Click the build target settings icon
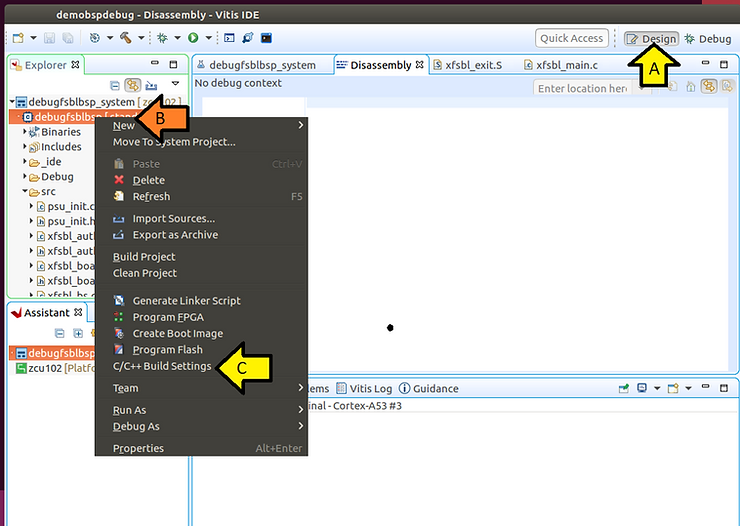The image size is (740, 526). click(94, 38)
